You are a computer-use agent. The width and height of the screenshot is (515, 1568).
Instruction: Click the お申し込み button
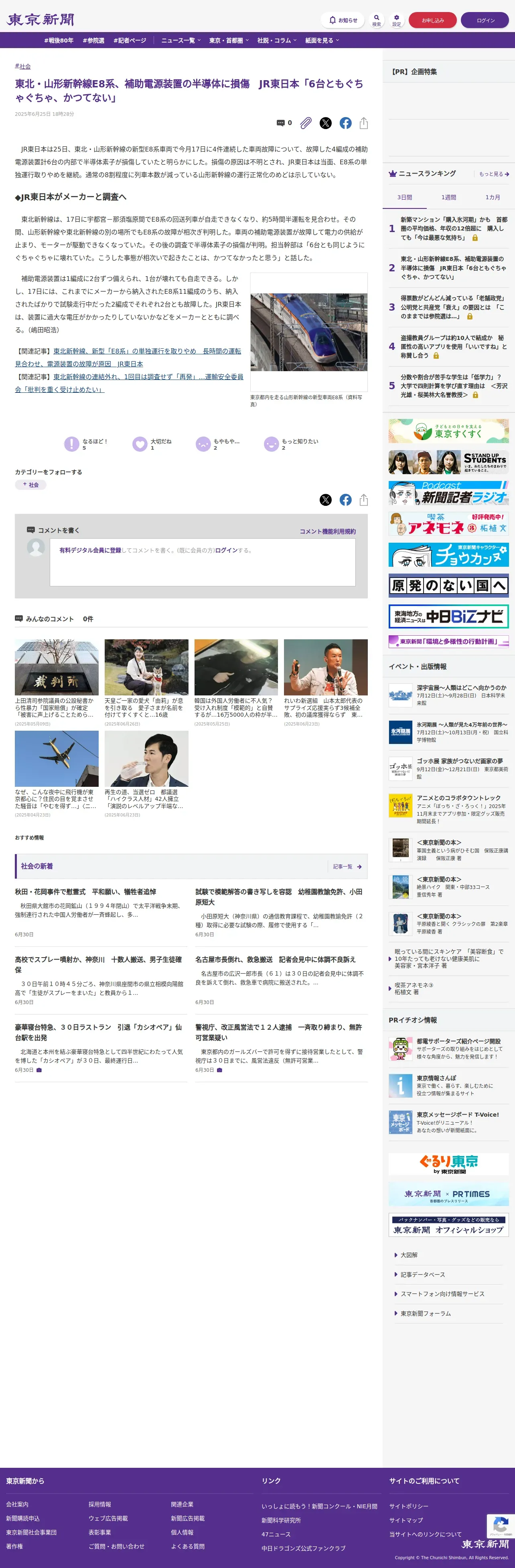pyautogui.click(x=433, y=20)
